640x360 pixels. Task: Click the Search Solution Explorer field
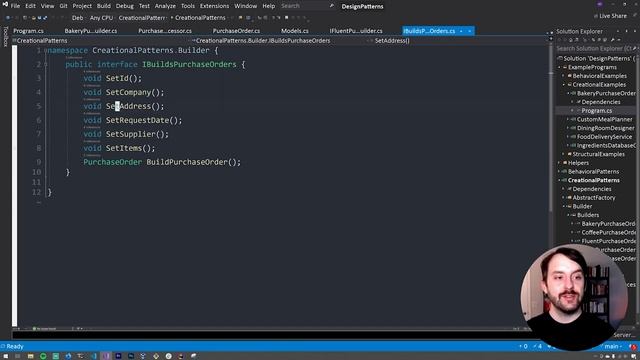(x=596, y=49)
